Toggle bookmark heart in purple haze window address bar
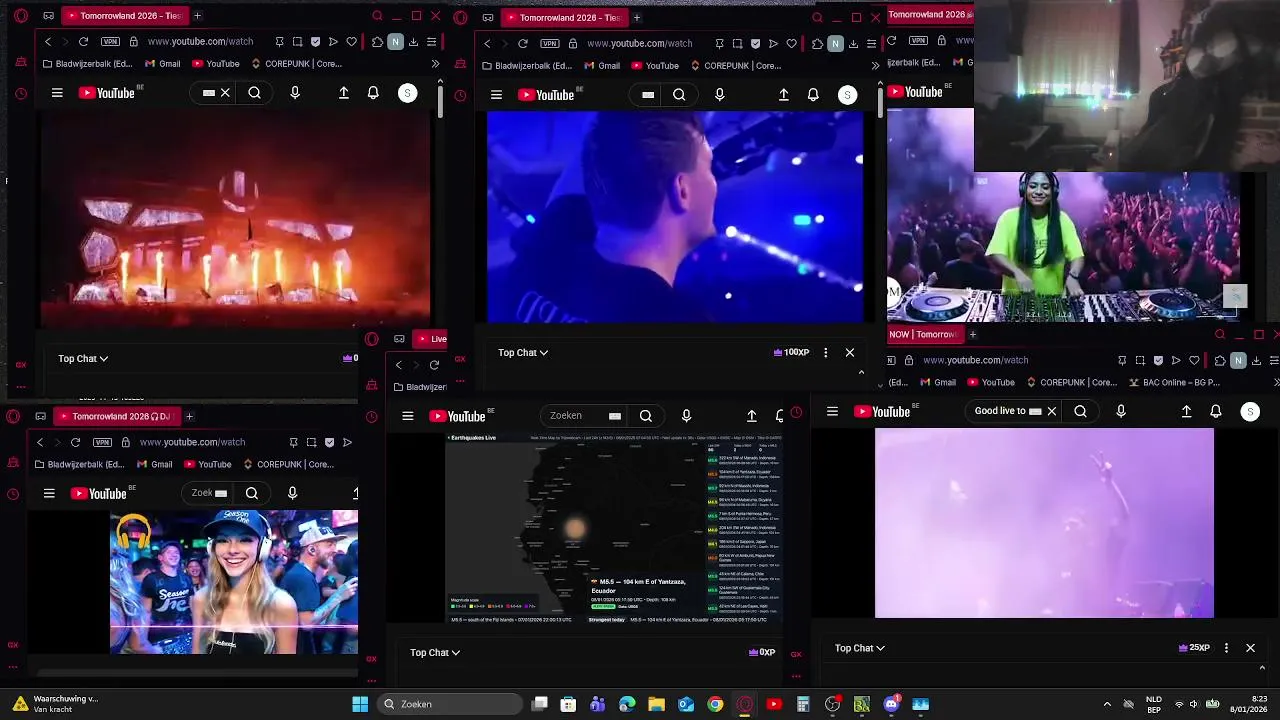Image resolution: width=1280 pixels, height=720 pixels. coord(1193,360)
